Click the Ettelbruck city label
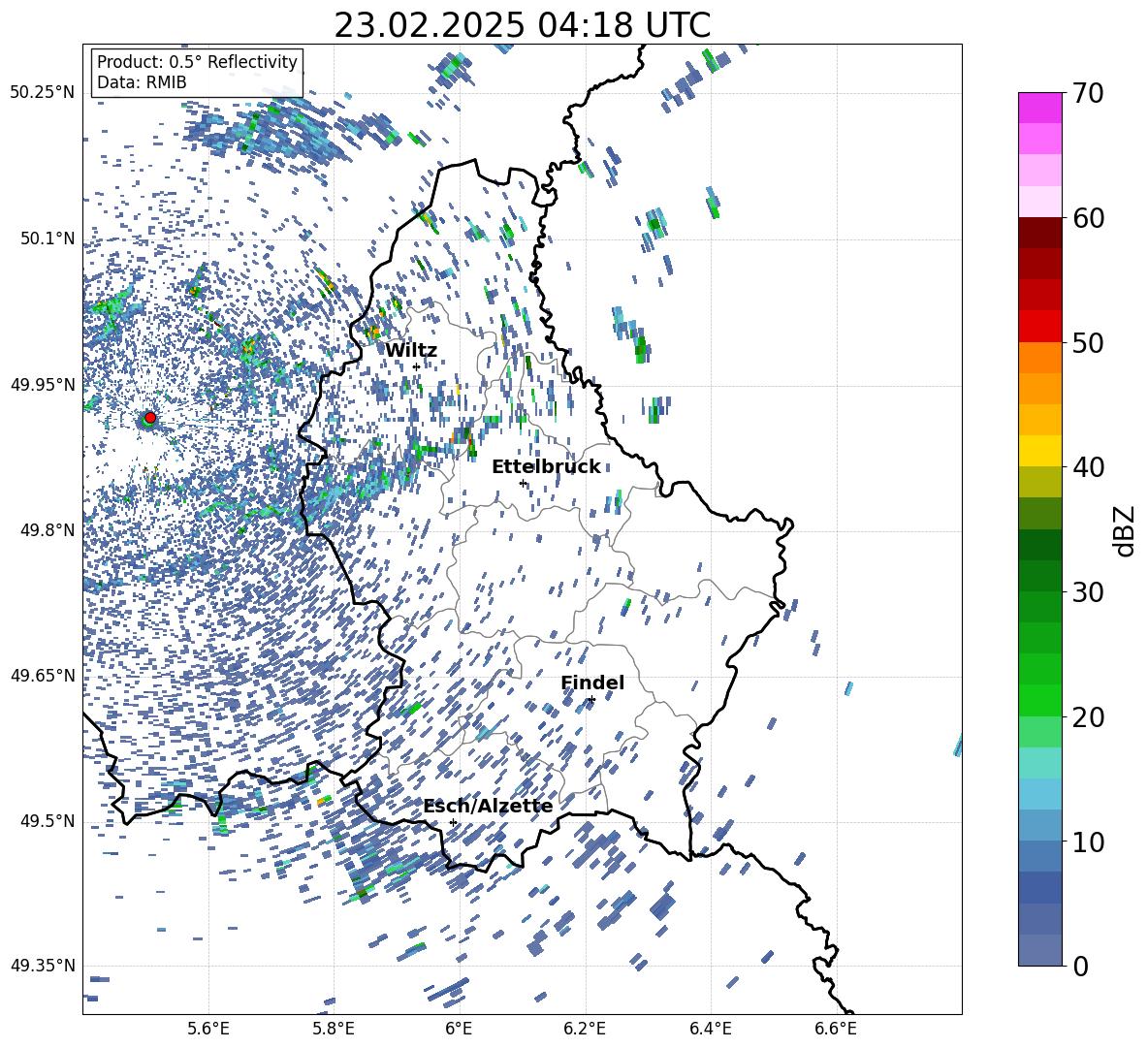Viewport: 1148px width, 1048px height. [x=546, y=467]
